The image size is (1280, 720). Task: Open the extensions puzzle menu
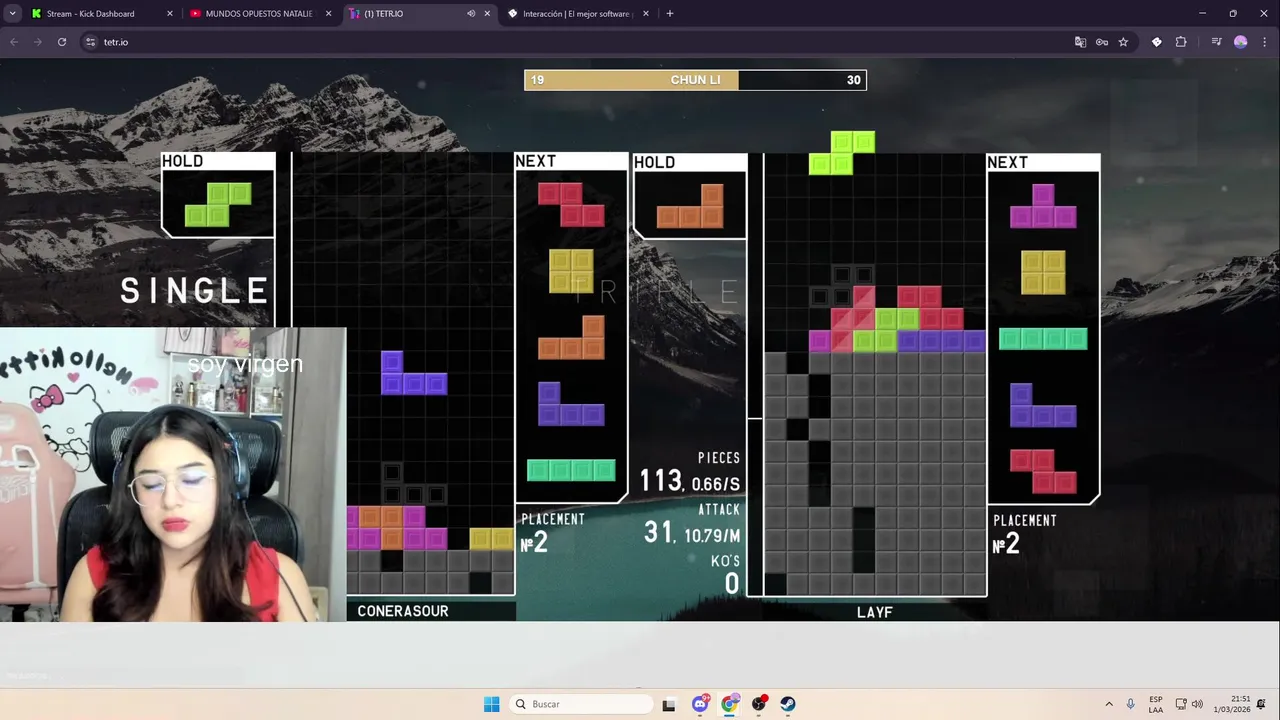[x=1181, y=42]
